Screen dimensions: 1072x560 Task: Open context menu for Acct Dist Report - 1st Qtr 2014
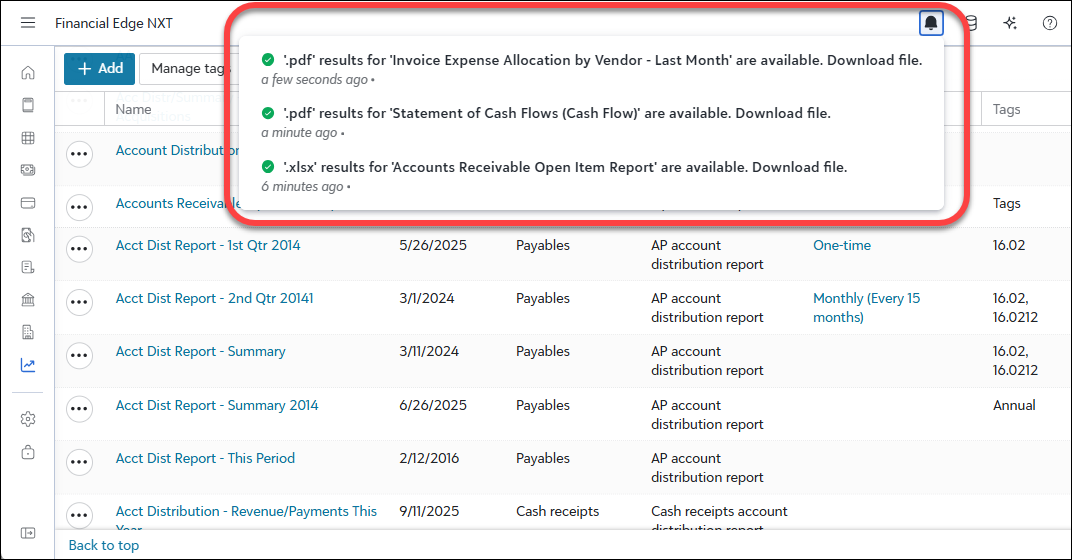(79, 249)
